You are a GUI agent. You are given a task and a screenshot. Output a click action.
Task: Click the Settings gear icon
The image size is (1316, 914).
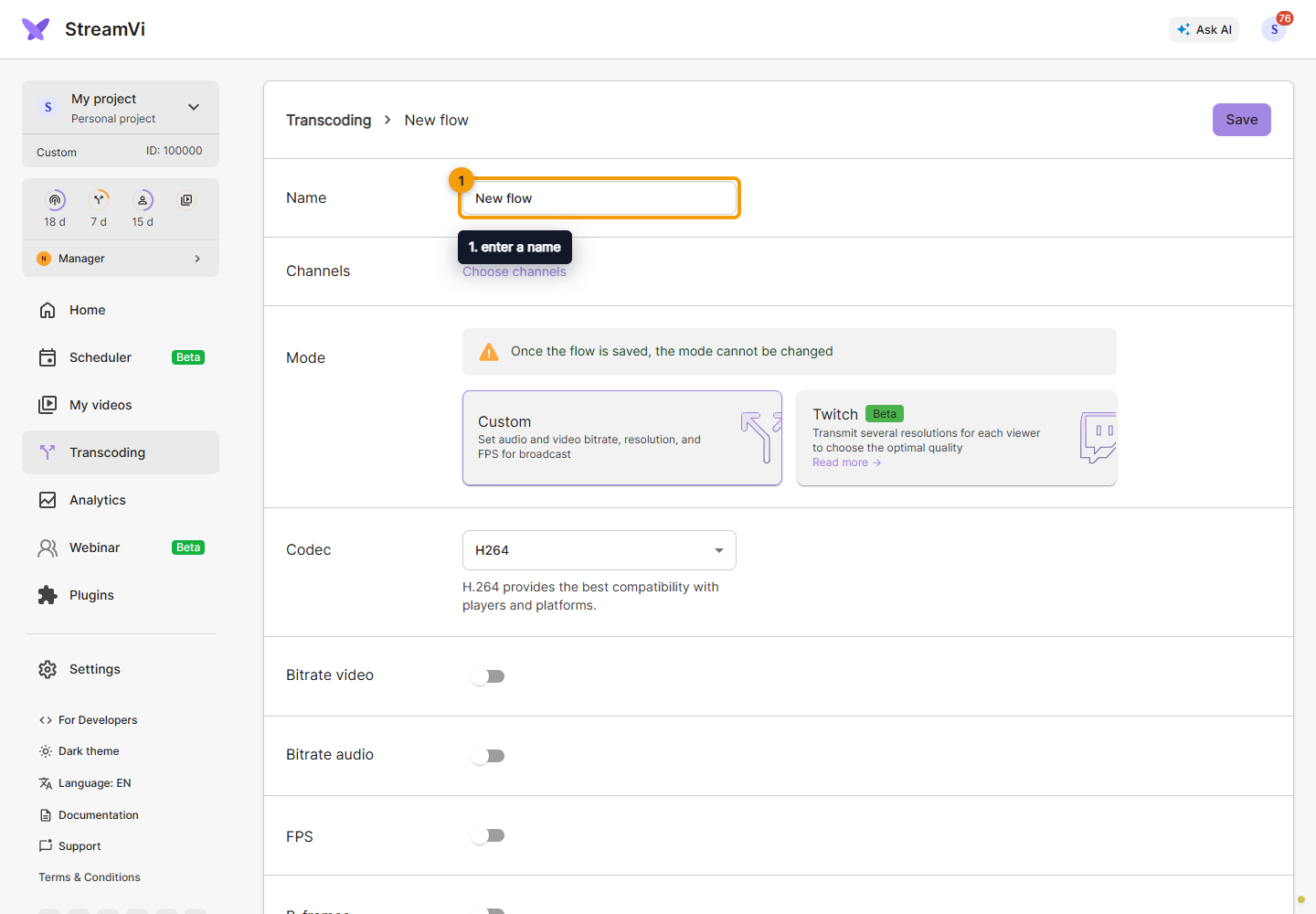coord(48,669)
